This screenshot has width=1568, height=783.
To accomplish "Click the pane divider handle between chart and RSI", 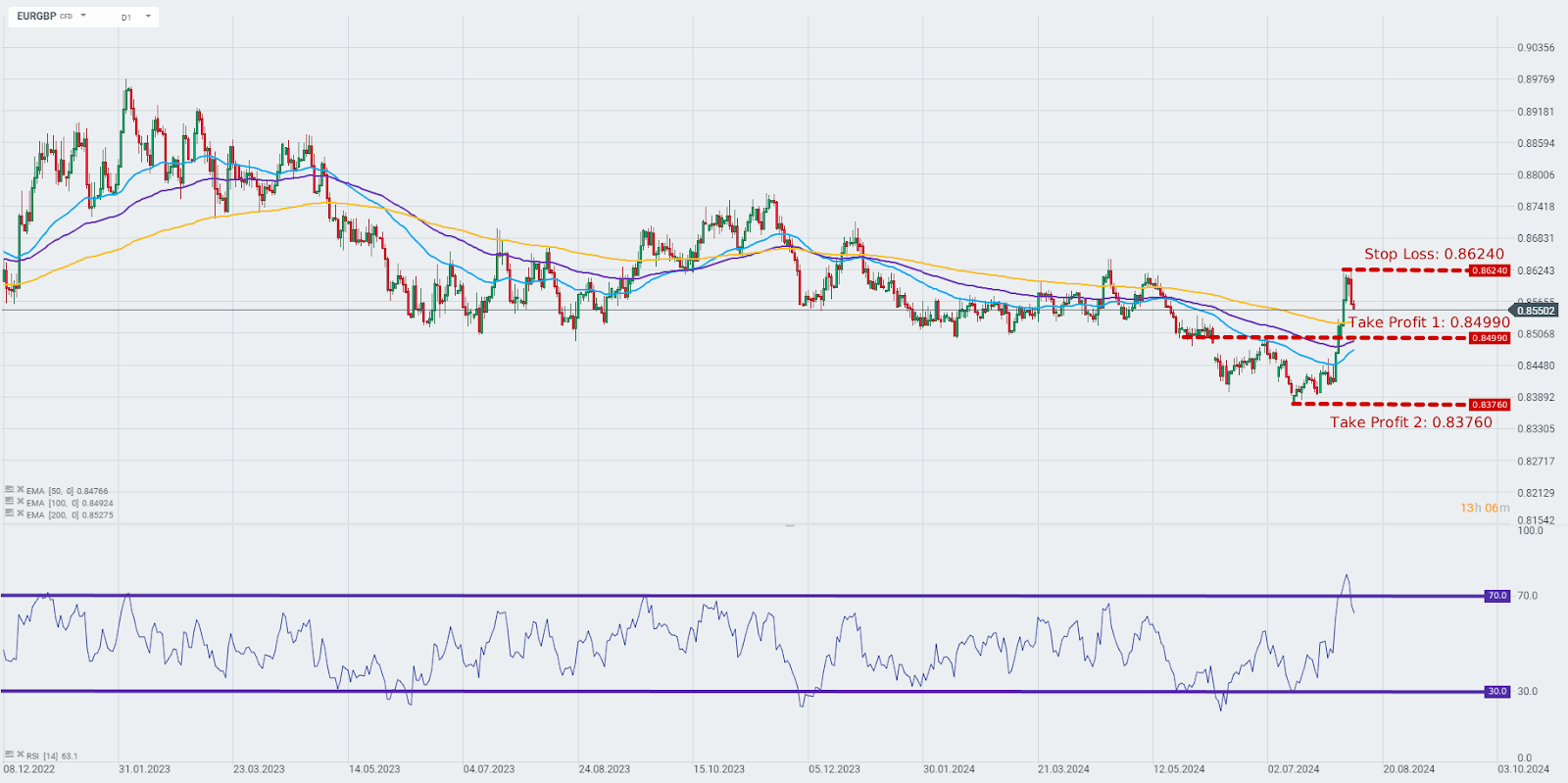I will click(x=790, y=526).
